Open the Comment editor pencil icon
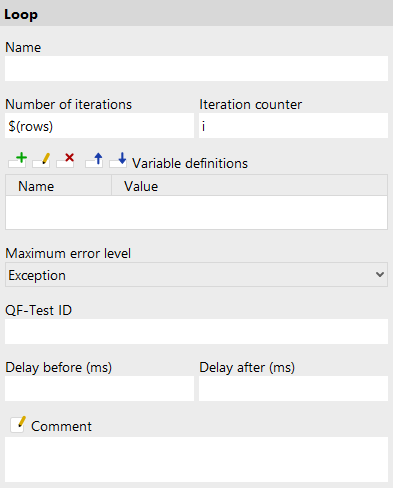393x488 pixels. click(18, 425)
